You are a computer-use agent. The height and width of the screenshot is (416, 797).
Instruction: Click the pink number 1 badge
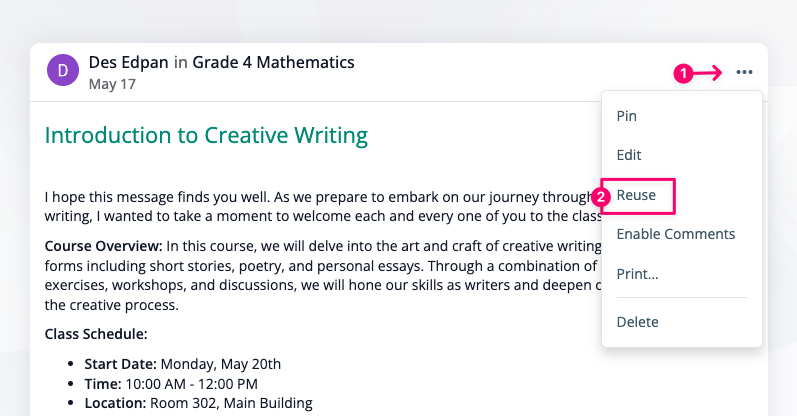pyautogui.click(x=684, y=73)
